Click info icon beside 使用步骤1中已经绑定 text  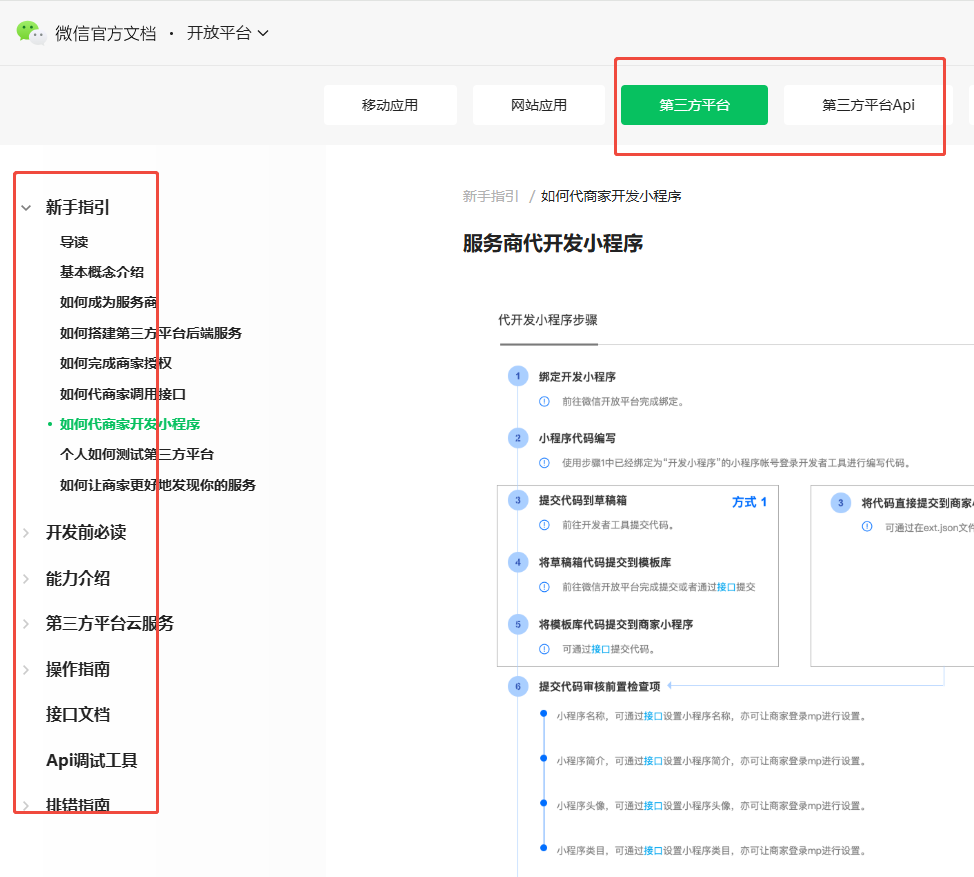coord(544,463)
